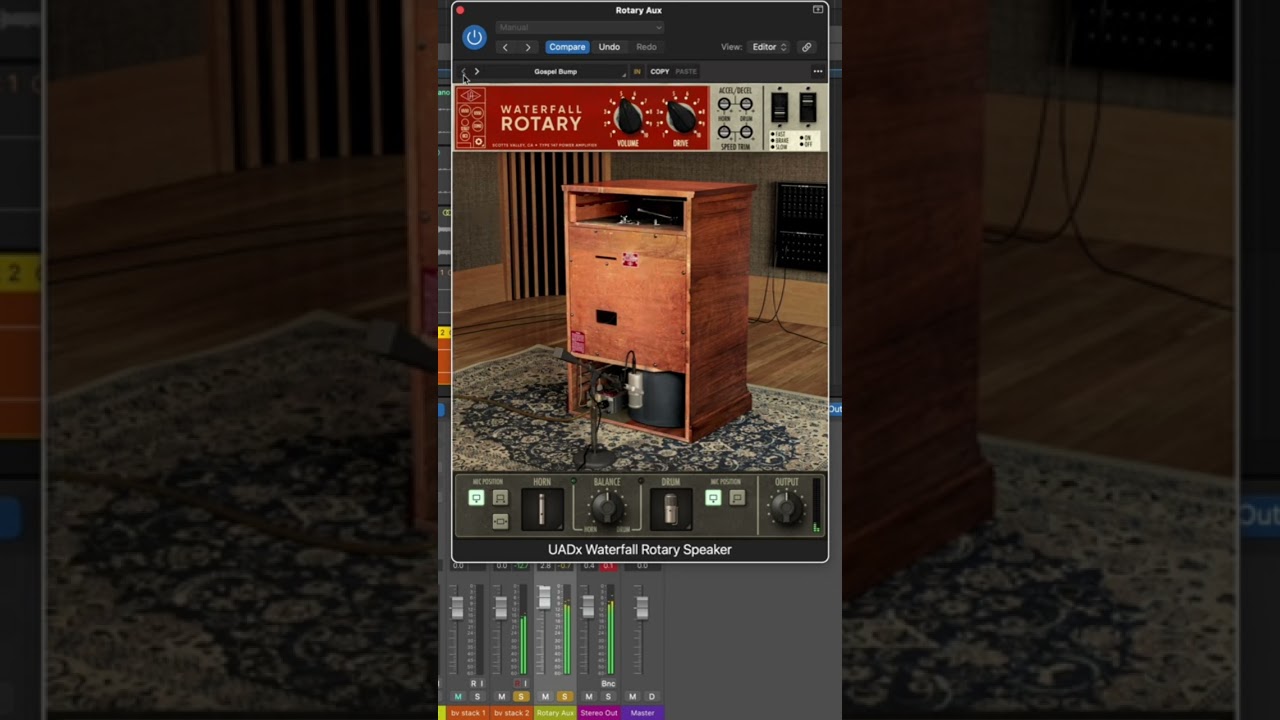
Task: Mute the bv stack 2 channel
Action: pos(502,696)
